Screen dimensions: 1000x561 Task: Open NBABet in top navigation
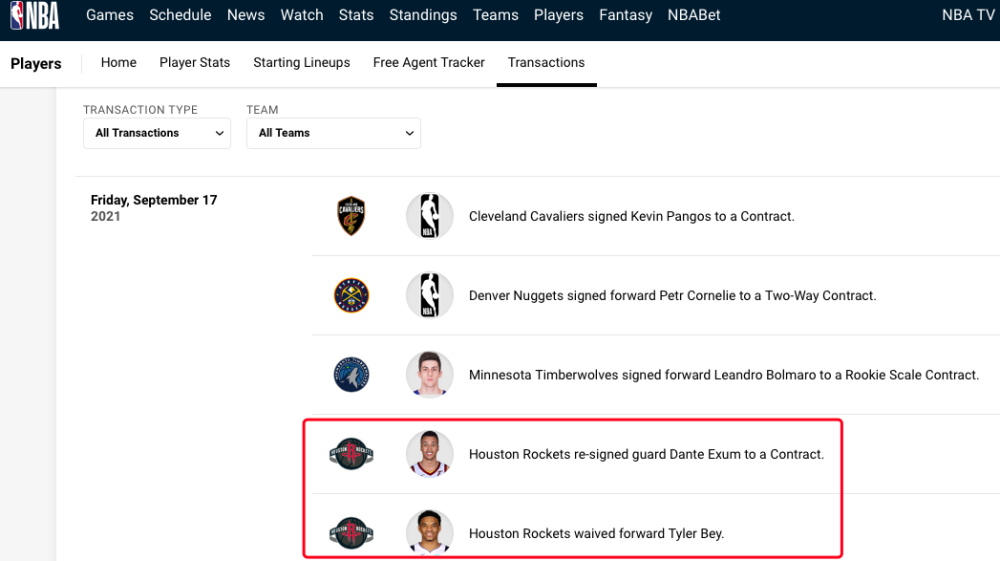(694, 15)
